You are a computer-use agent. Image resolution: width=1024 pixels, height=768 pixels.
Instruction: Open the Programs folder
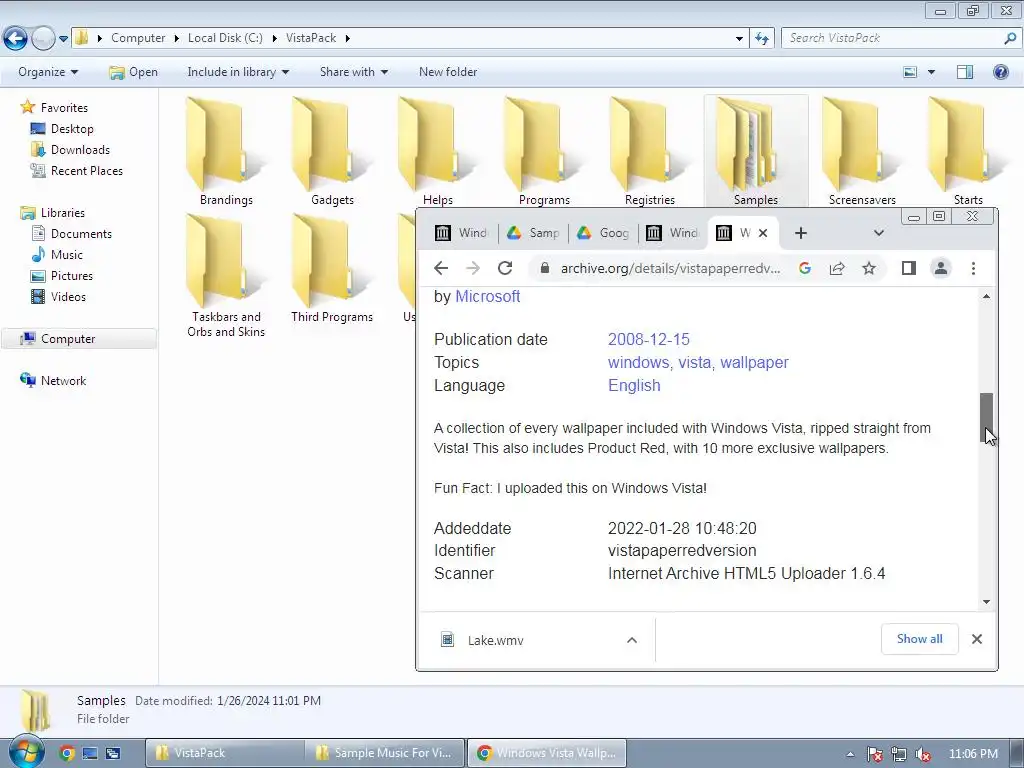[x=544, y=152]
